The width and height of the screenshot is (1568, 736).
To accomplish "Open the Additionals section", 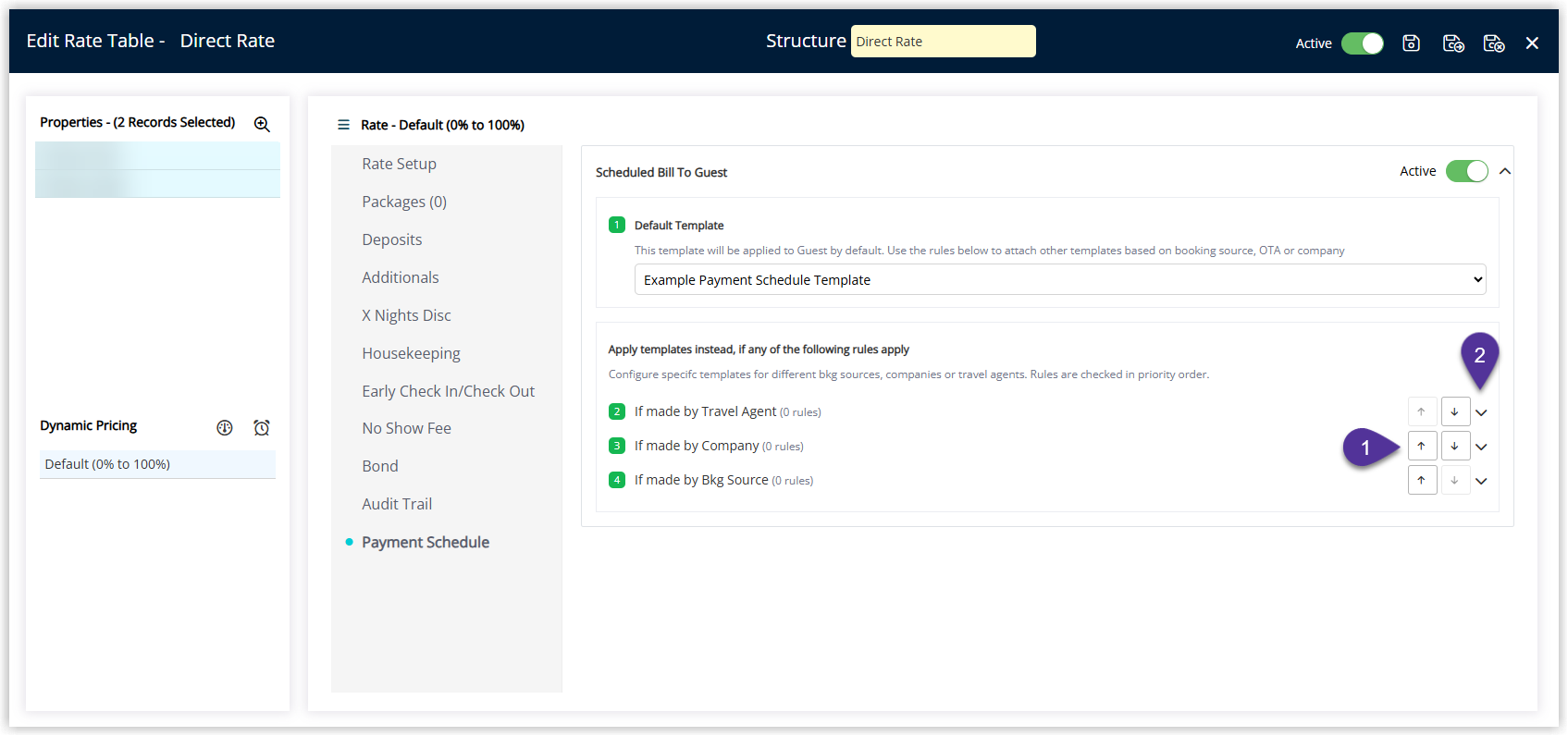I will point(400,277).
